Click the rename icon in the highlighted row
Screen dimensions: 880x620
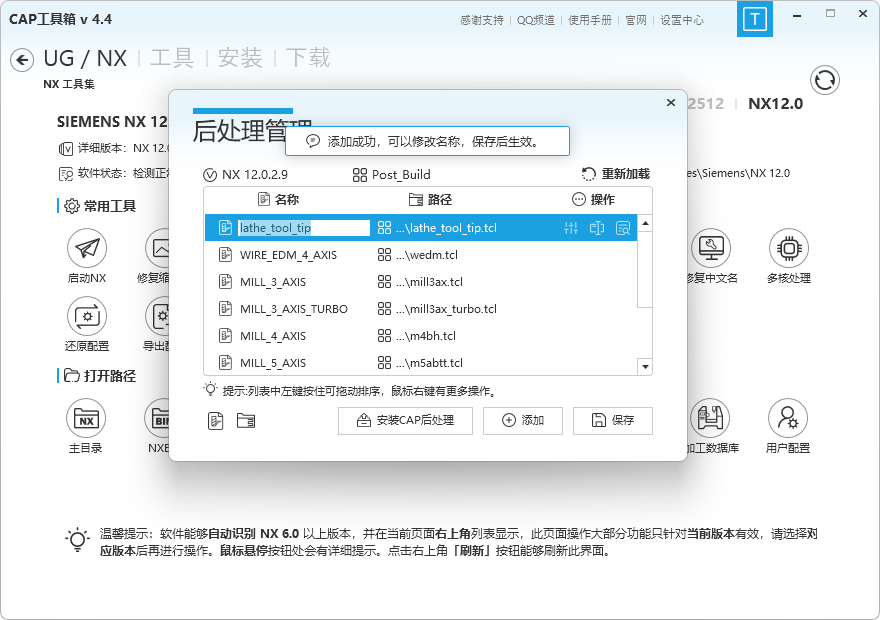point(597,228)
